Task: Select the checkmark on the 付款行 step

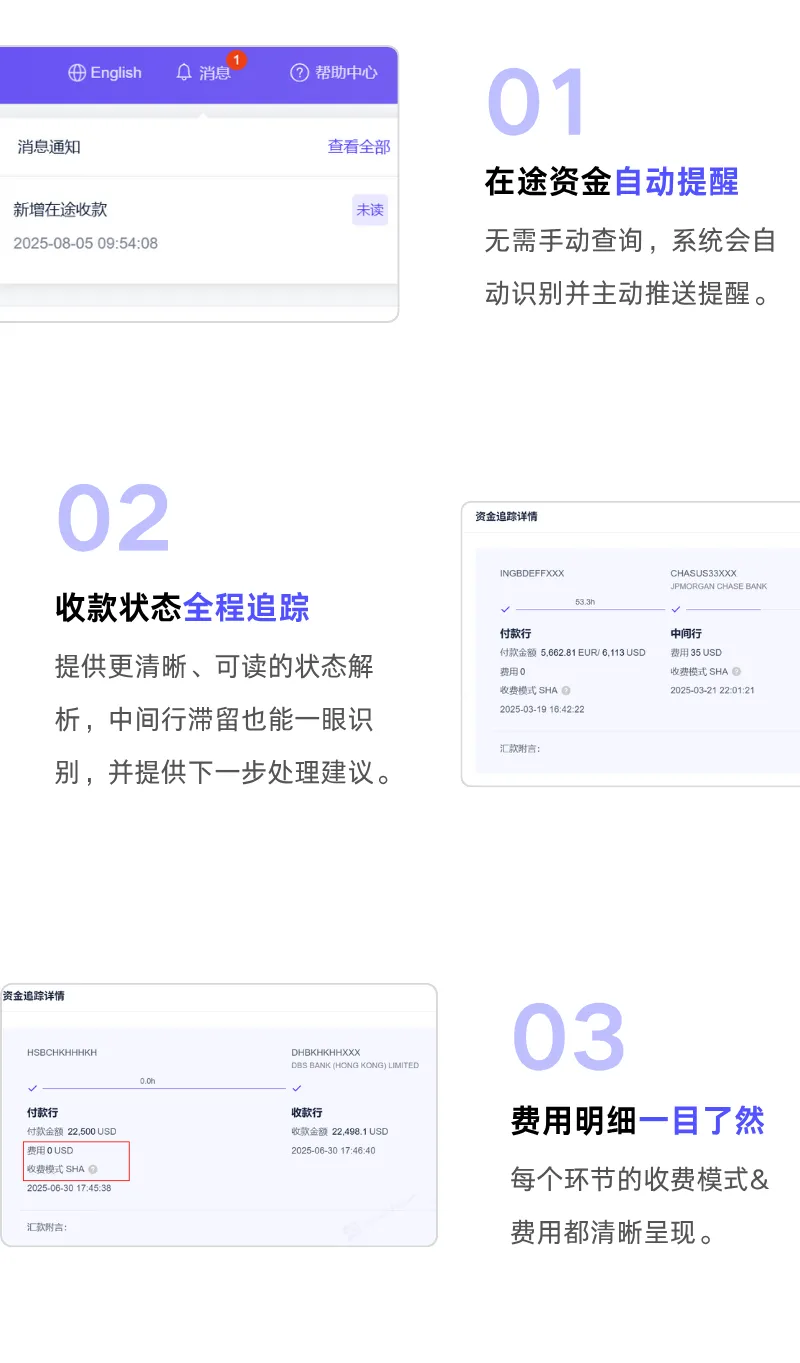Action: tap(505, 608)
